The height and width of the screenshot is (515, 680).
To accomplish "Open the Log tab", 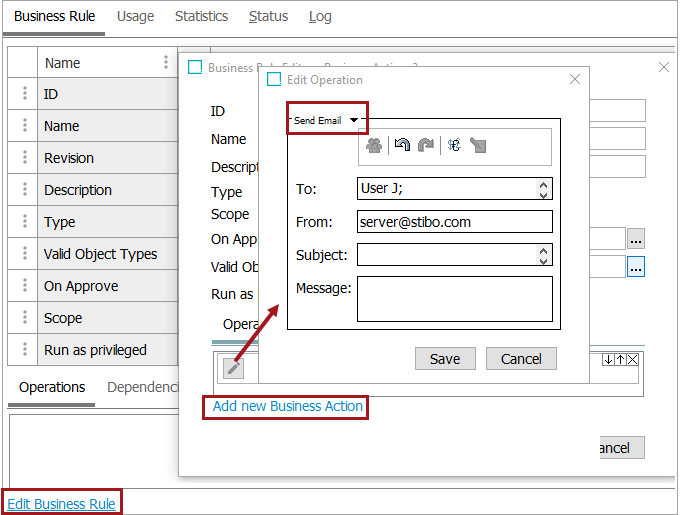I will (x=320, y=16).
